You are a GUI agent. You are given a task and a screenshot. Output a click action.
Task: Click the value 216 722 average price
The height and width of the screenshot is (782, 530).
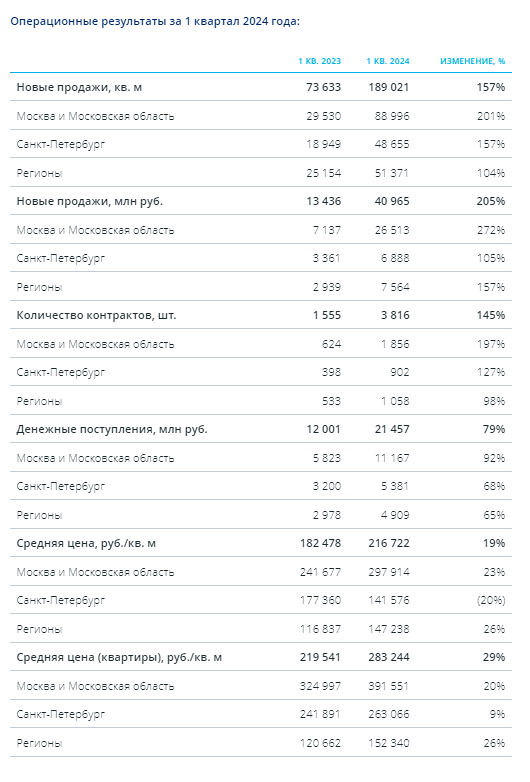pos(389,543)
